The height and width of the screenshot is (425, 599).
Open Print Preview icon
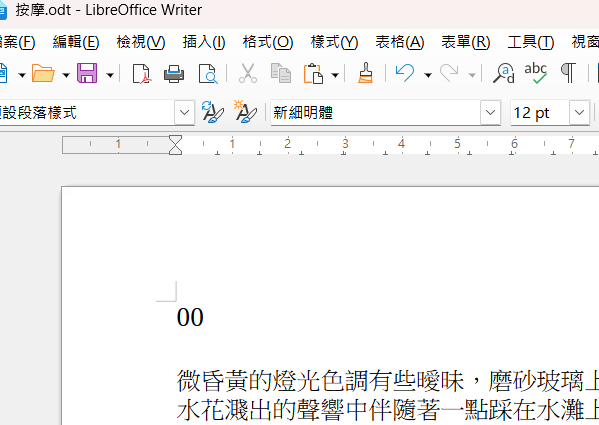click(x=208, y=73)
